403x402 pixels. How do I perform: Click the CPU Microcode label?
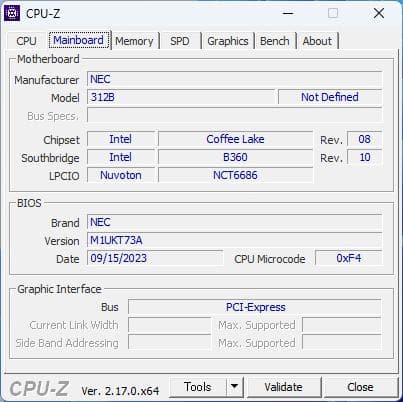click(x=270, y=259)
